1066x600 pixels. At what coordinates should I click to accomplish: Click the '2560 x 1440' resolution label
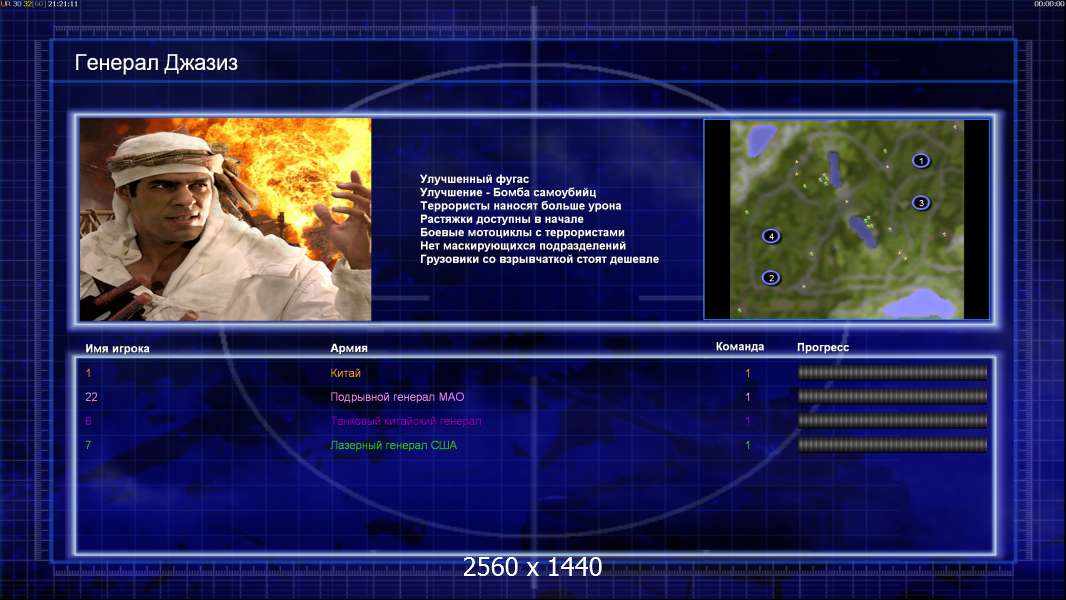click(x=532, y=567)
